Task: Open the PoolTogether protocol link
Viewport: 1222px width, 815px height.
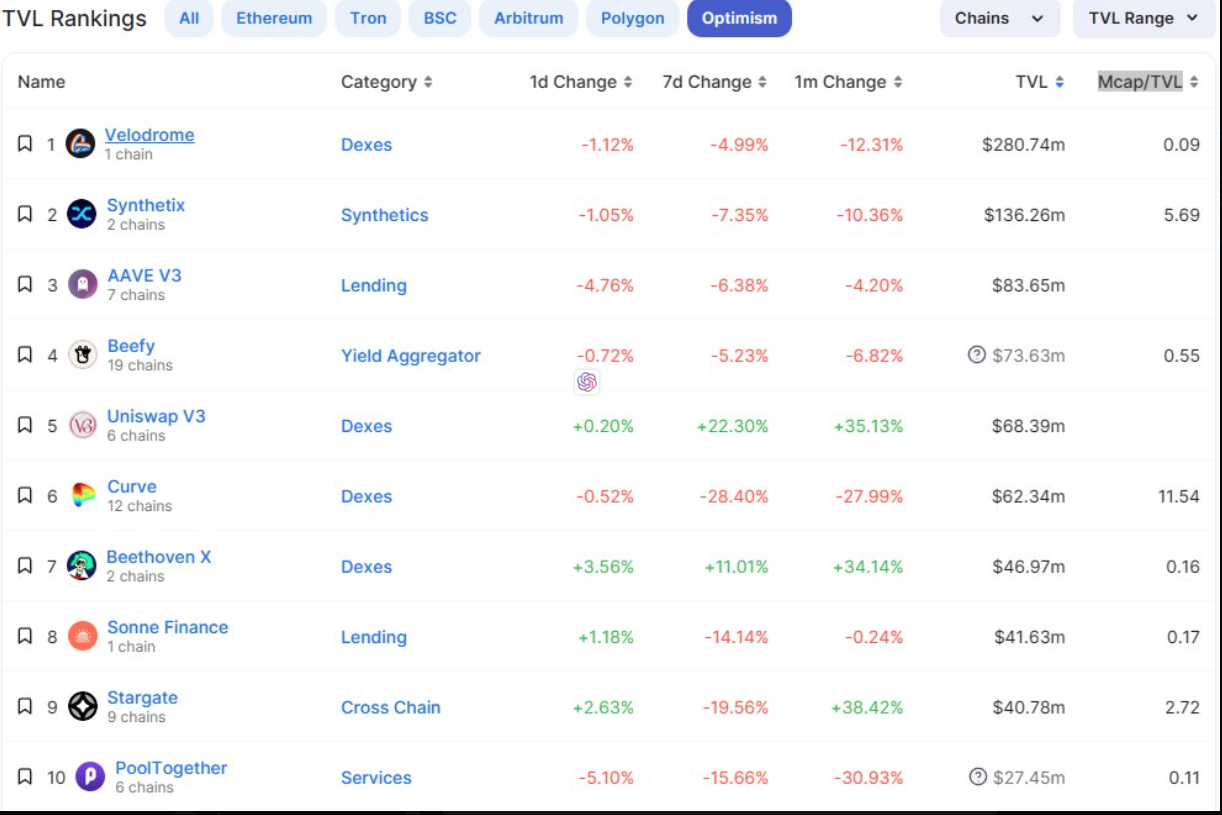Action: click(x=171, y=768)
